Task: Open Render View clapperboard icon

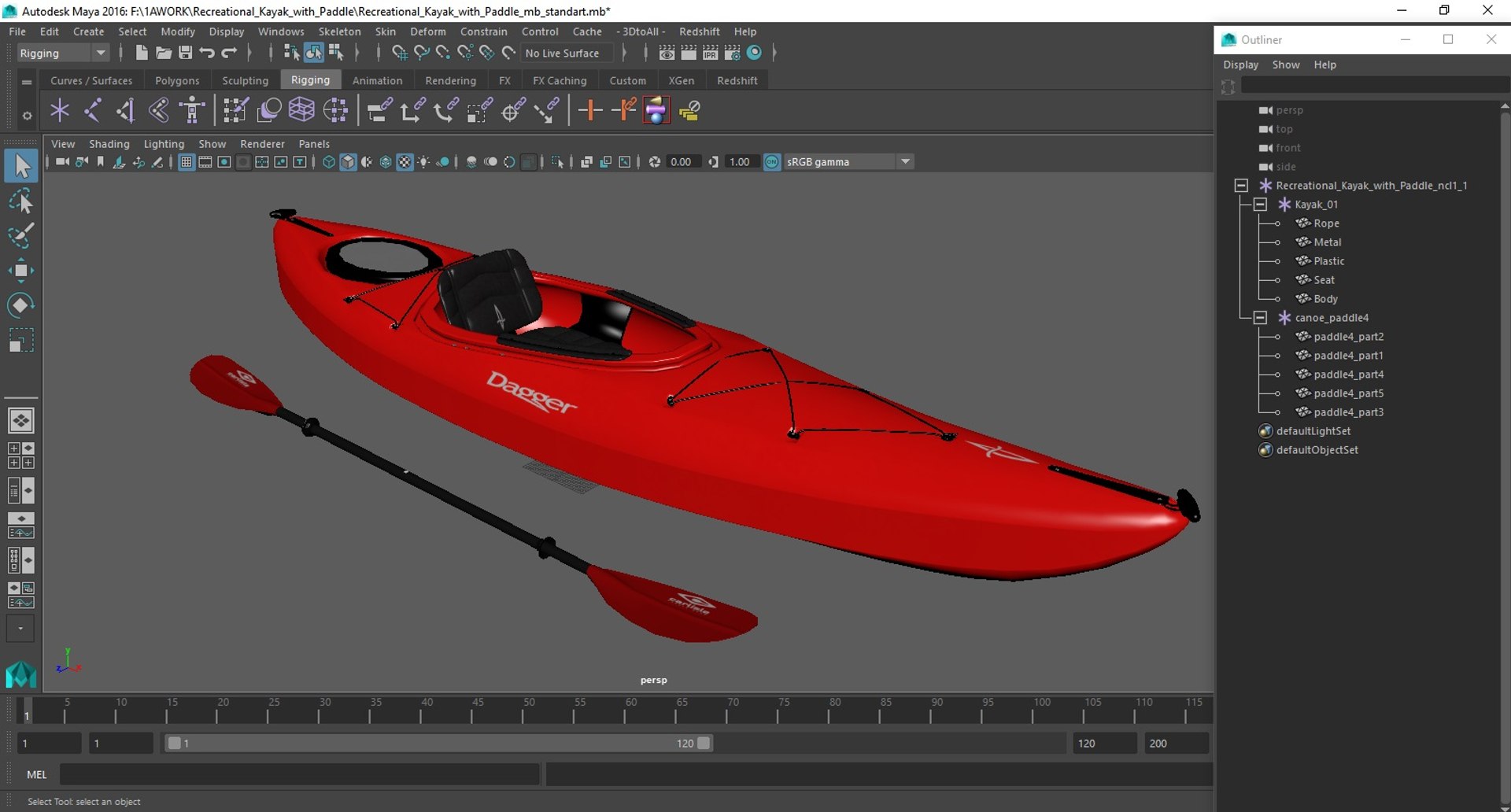Action: pyautogui.click(x=667, y=53)
